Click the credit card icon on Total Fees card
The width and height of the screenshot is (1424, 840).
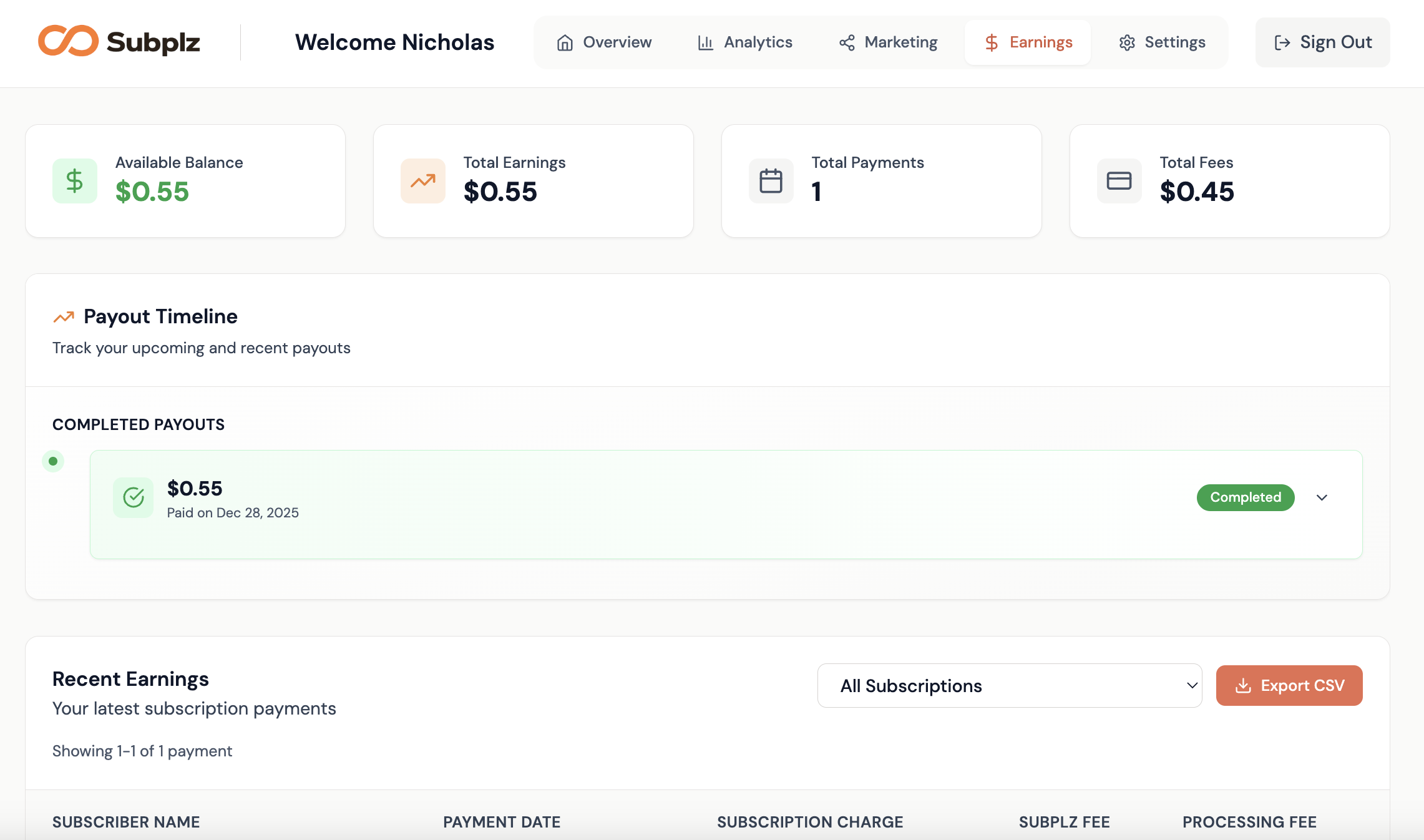(x=1118, y=180)
